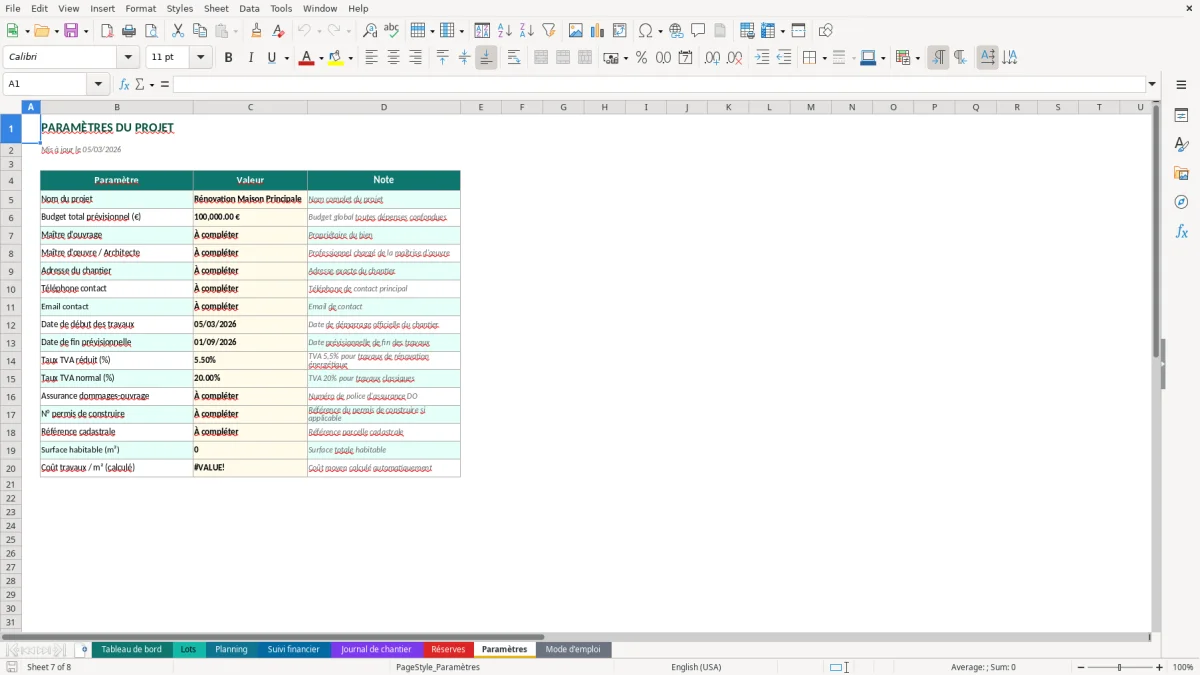Toggle Underline formatting

click(x=271, y=58)
